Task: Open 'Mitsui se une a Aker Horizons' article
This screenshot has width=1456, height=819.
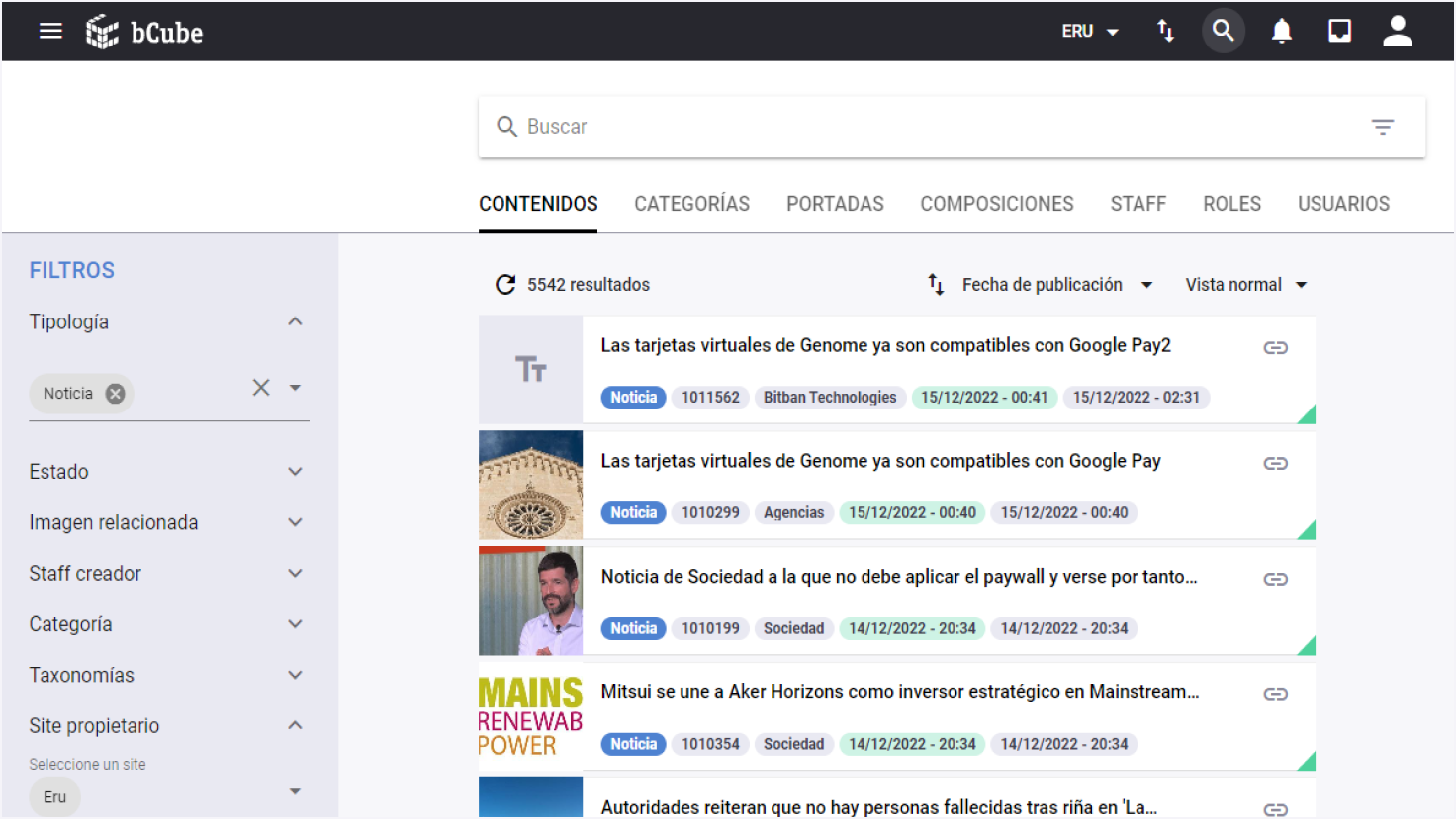Action: point(900,692)
